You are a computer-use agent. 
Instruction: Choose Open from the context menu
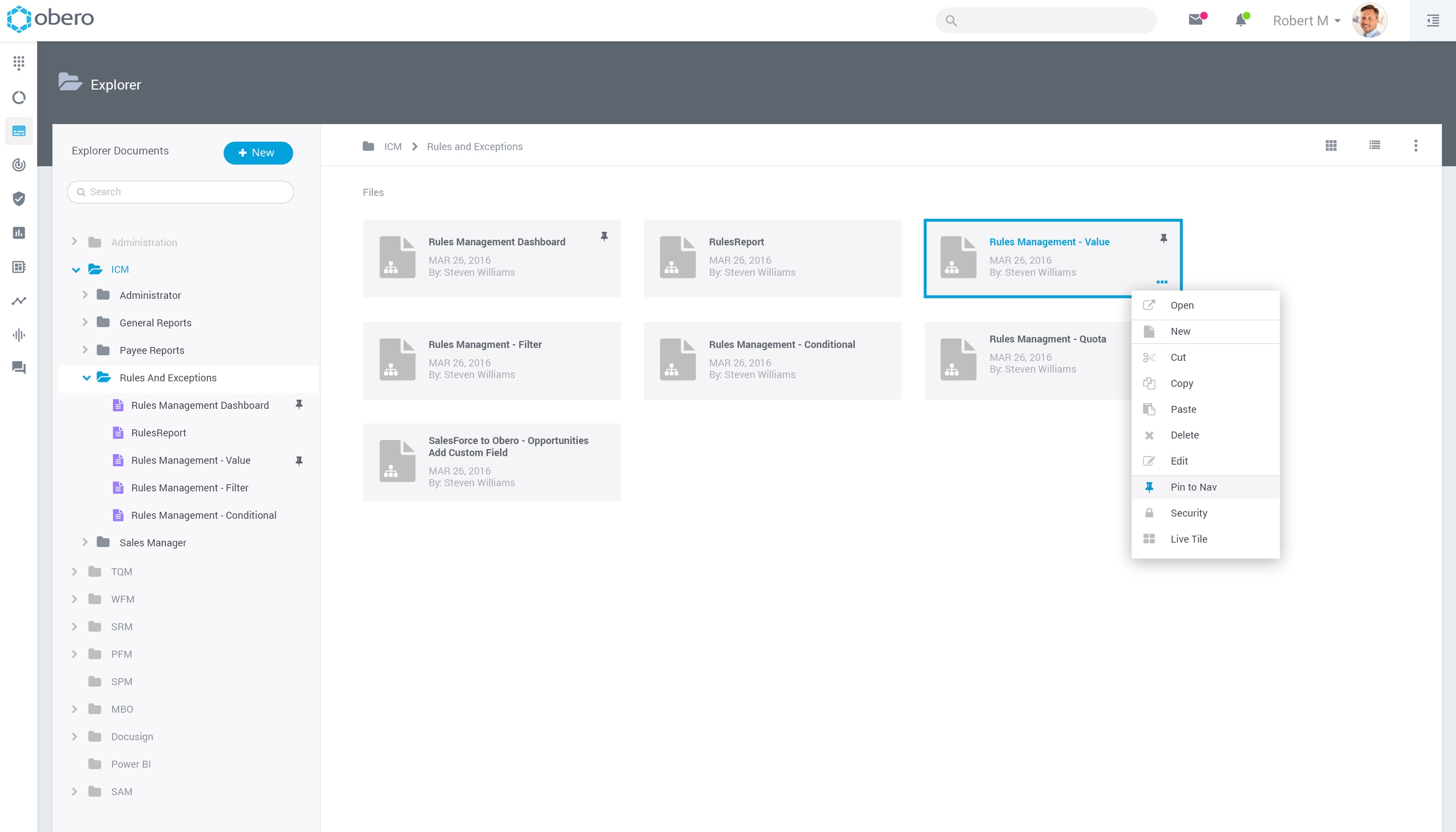(1205, 305)
